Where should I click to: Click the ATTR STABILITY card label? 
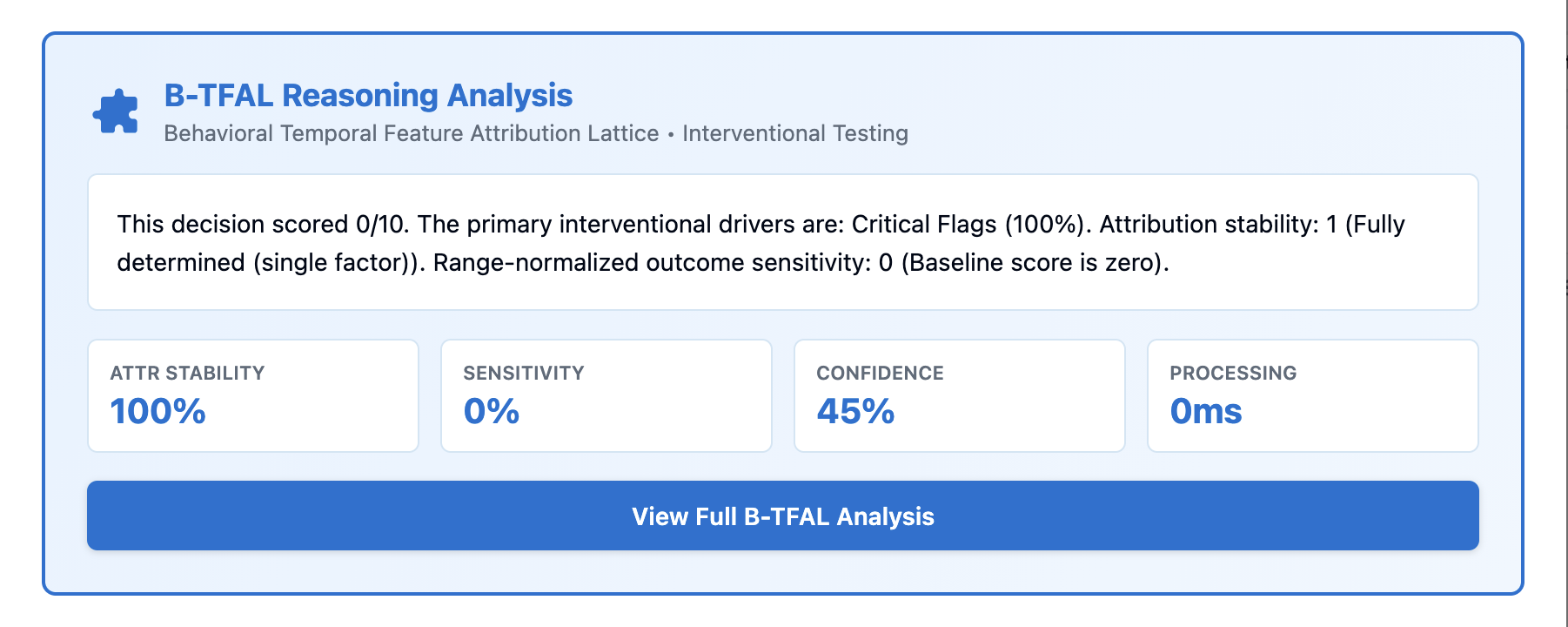pos(187,373)
